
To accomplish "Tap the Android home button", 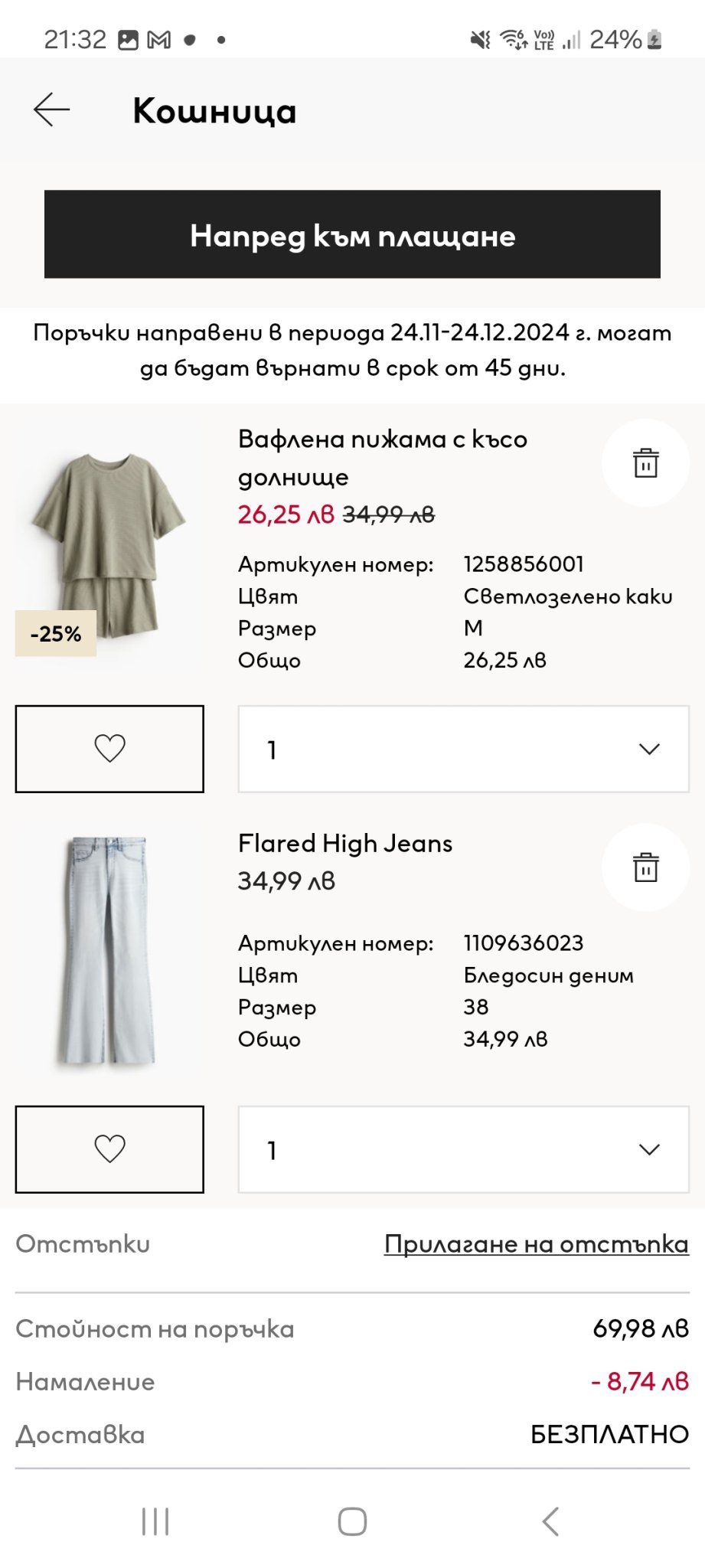I will coord(352,1521).
